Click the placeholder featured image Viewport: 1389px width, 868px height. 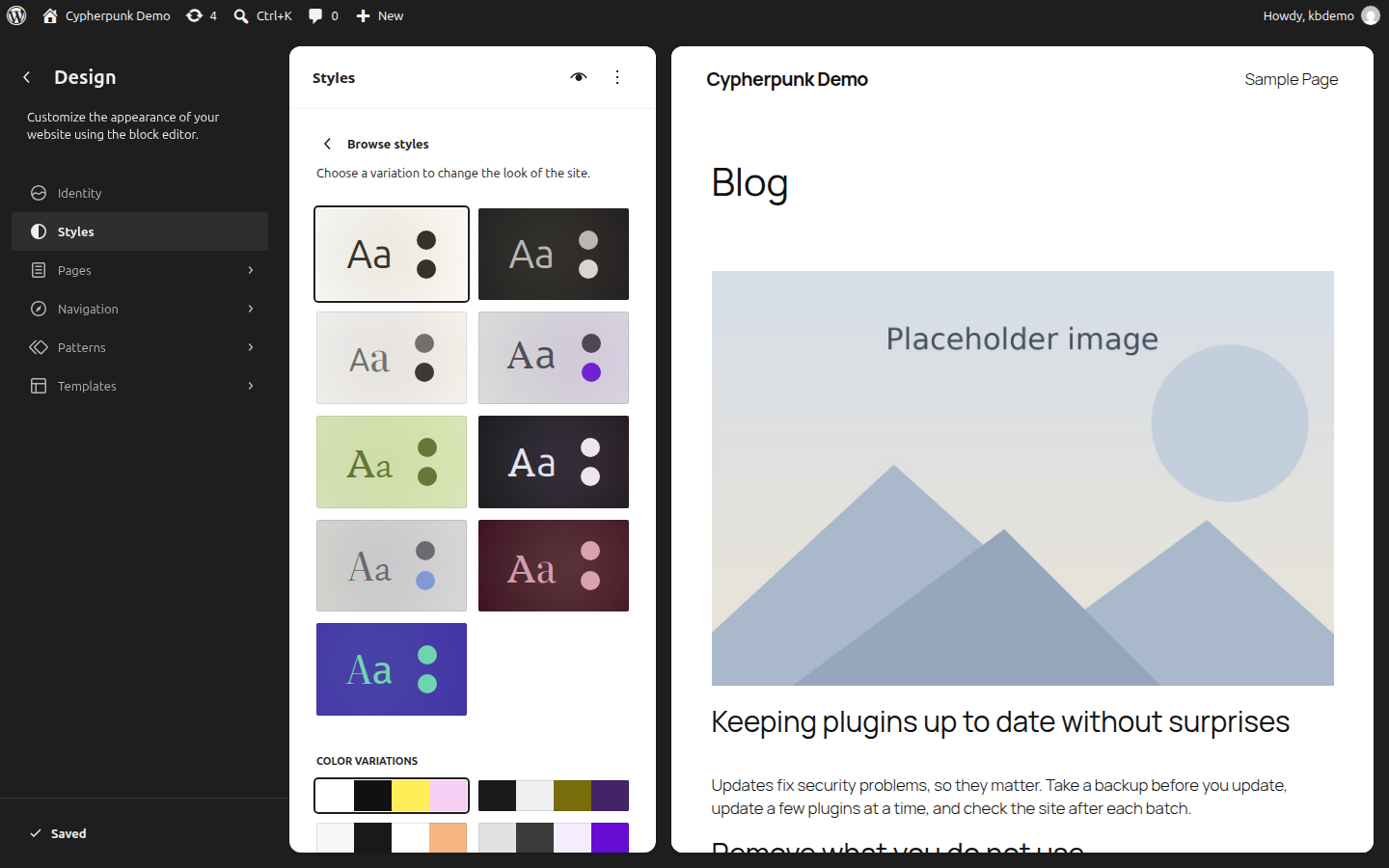point(1022,478)
